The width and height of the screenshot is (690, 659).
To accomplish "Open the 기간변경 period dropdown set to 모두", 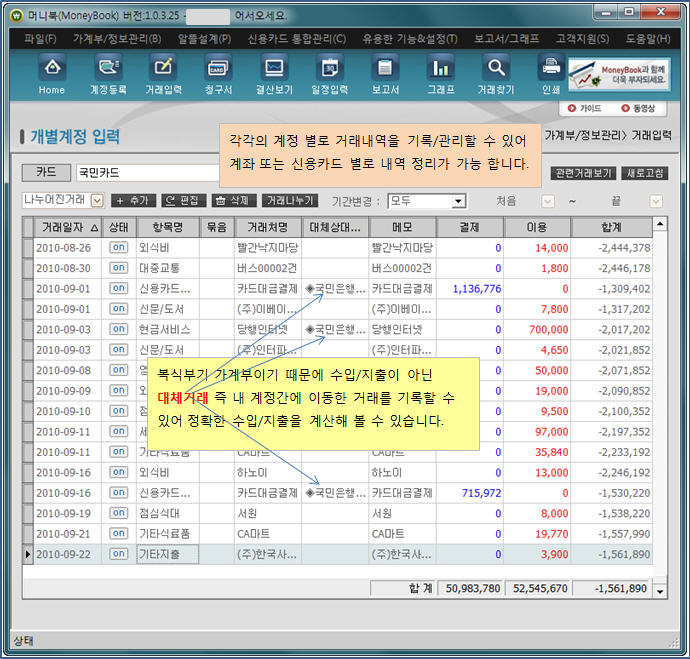I will pos(458,201).
